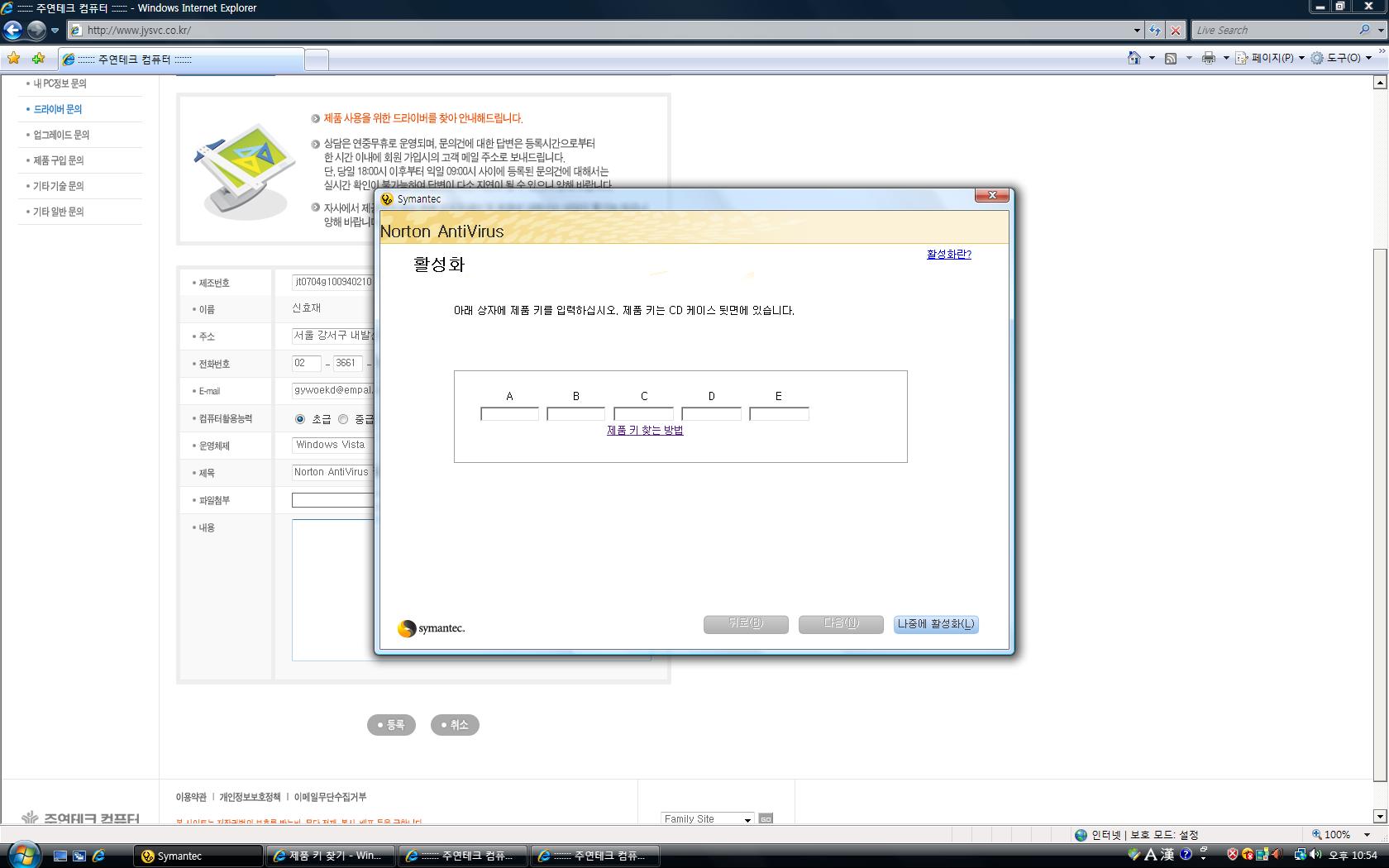Show more toolbar commands chevron
This screenshot has width=1389, height=868.
1382,52
